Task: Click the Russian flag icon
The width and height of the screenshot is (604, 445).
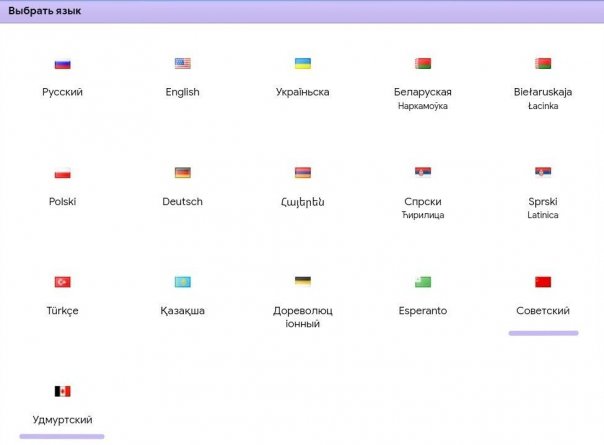Action: [x=62, y=64]
